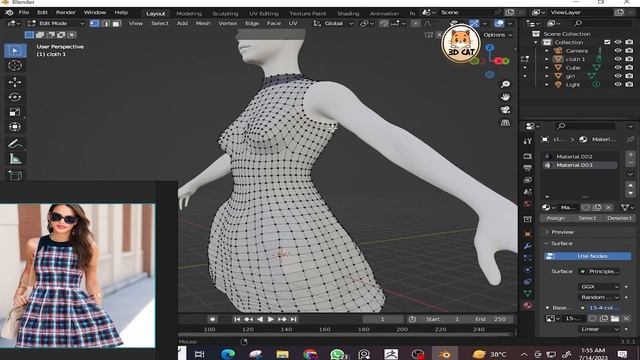640x360 pixels.
Task: Open the Mesh menu
Action: 203,24
